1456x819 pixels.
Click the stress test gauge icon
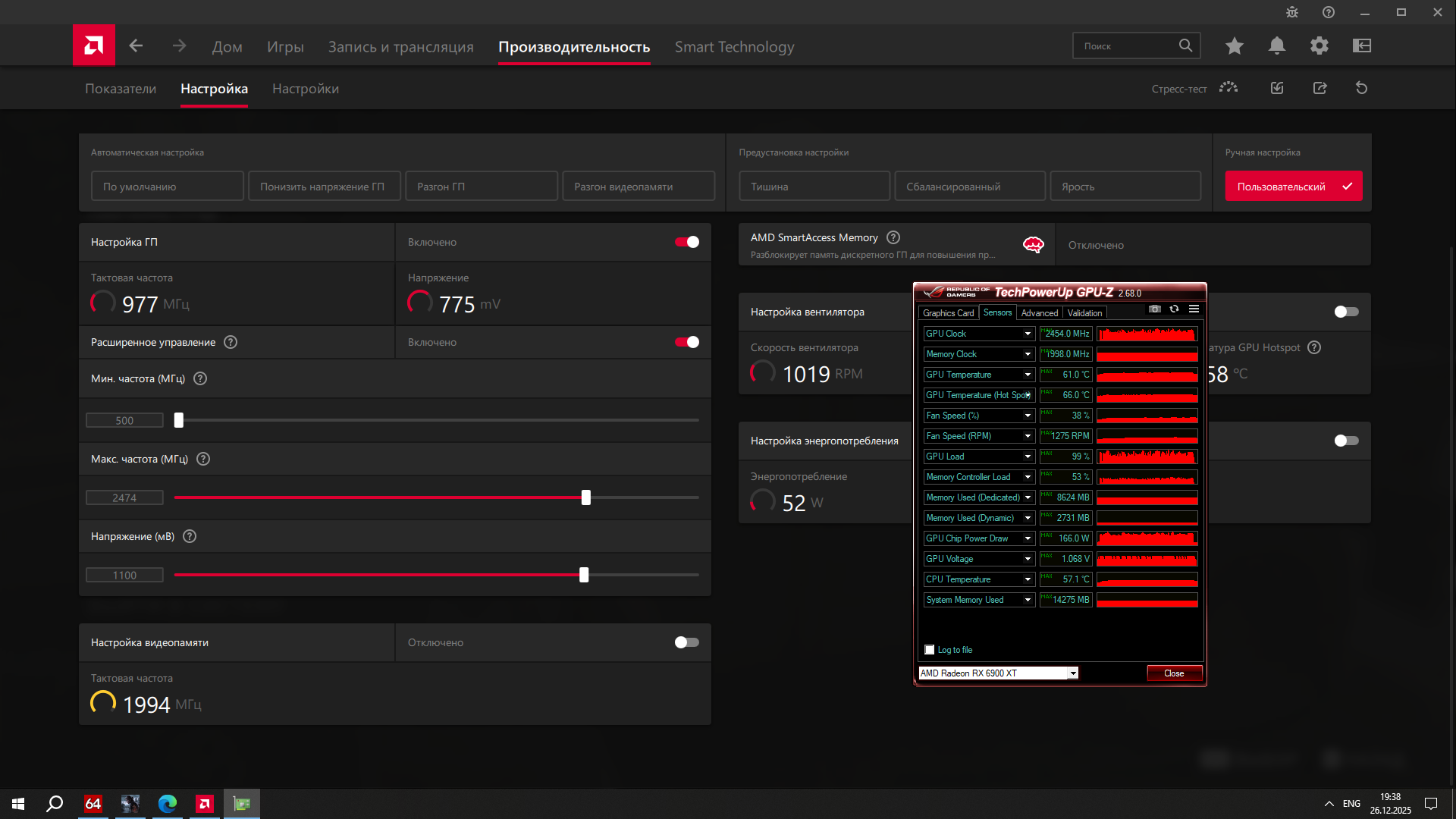click(x=1228, y=88)
